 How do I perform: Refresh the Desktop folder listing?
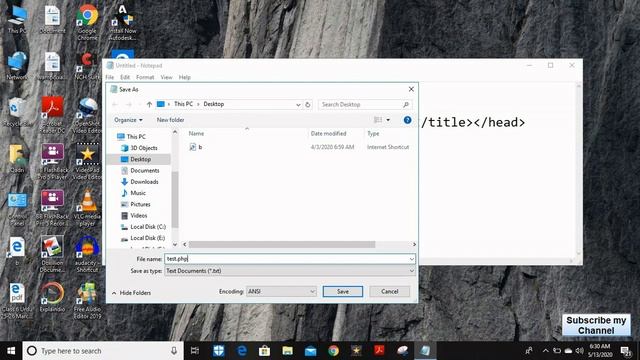point(308,104)
